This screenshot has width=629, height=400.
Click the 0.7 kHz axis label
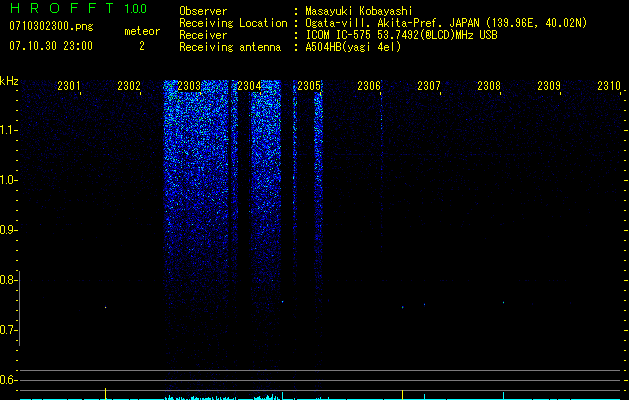coord(8,330)
